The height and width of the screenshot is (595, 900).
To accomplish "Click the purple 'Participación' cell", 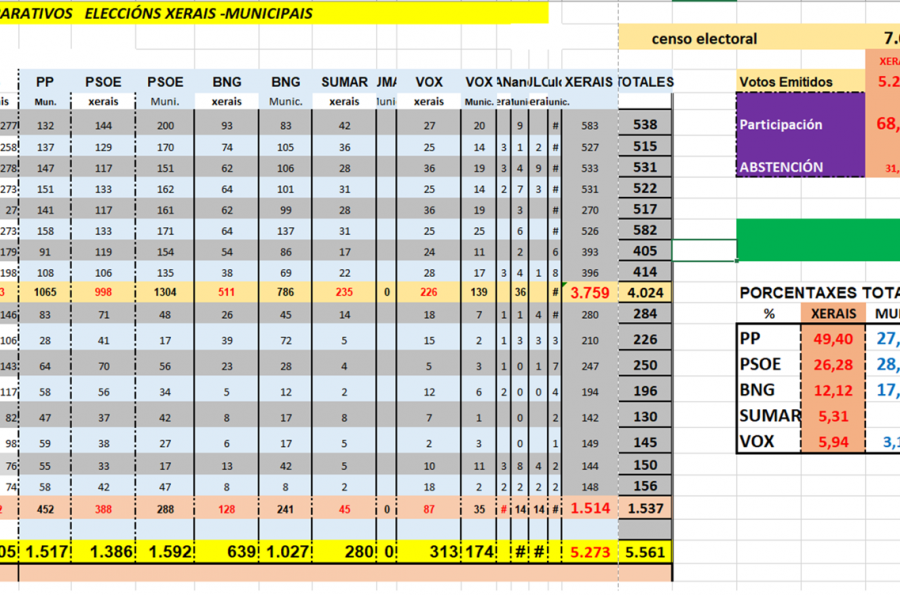I will 800,125.
